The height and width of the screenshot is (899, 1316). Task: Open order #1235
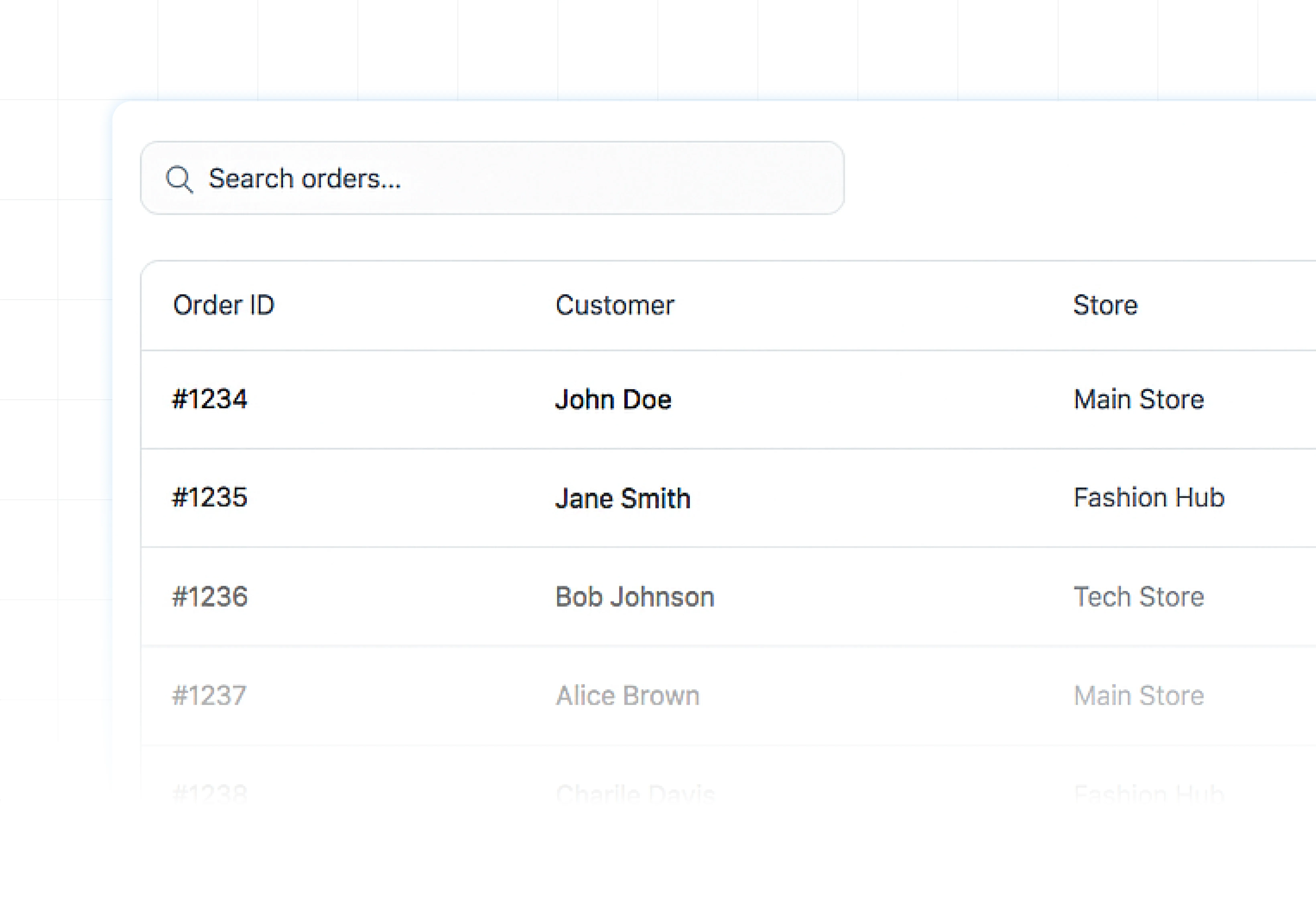(209, 498)
